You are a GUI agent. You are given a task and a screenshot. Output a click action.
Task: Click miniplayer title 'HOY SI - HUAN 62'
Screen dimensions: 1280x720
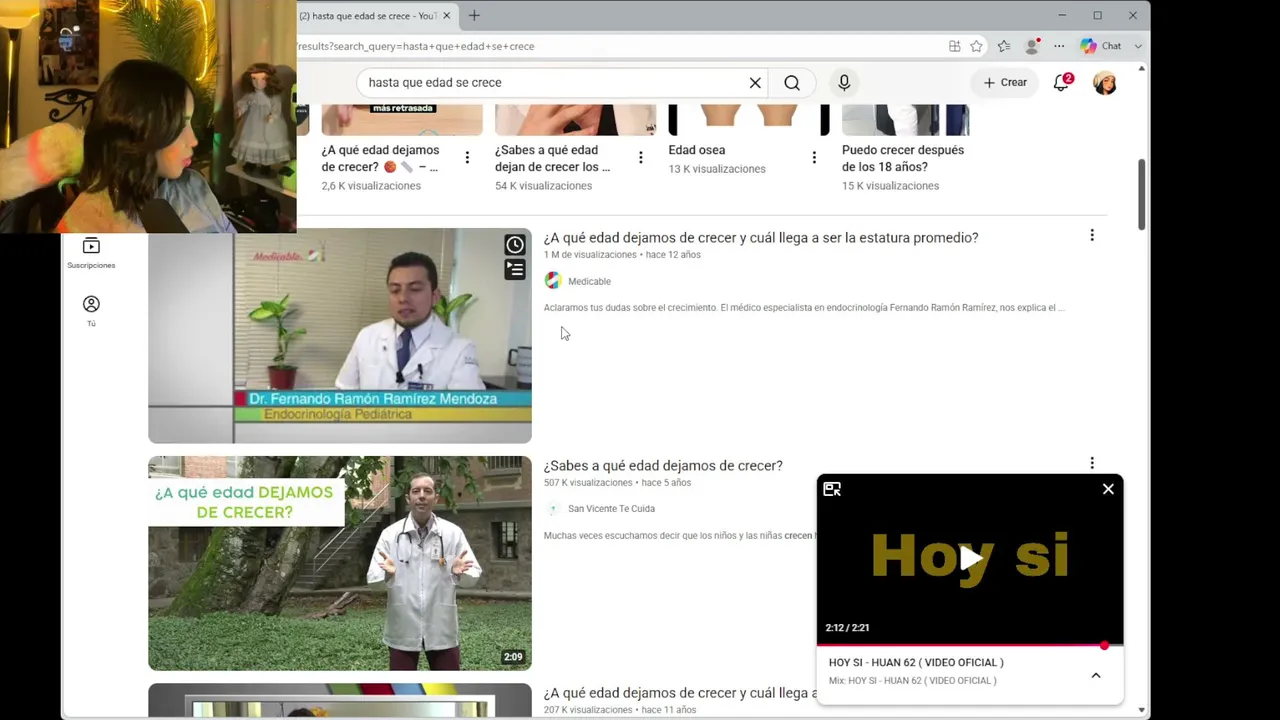point(916,662)
